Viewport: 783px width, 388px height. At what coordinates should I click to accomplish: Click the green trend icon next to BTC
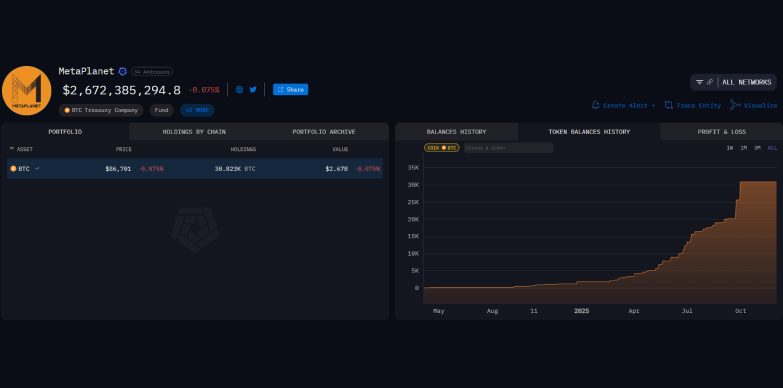37,169
